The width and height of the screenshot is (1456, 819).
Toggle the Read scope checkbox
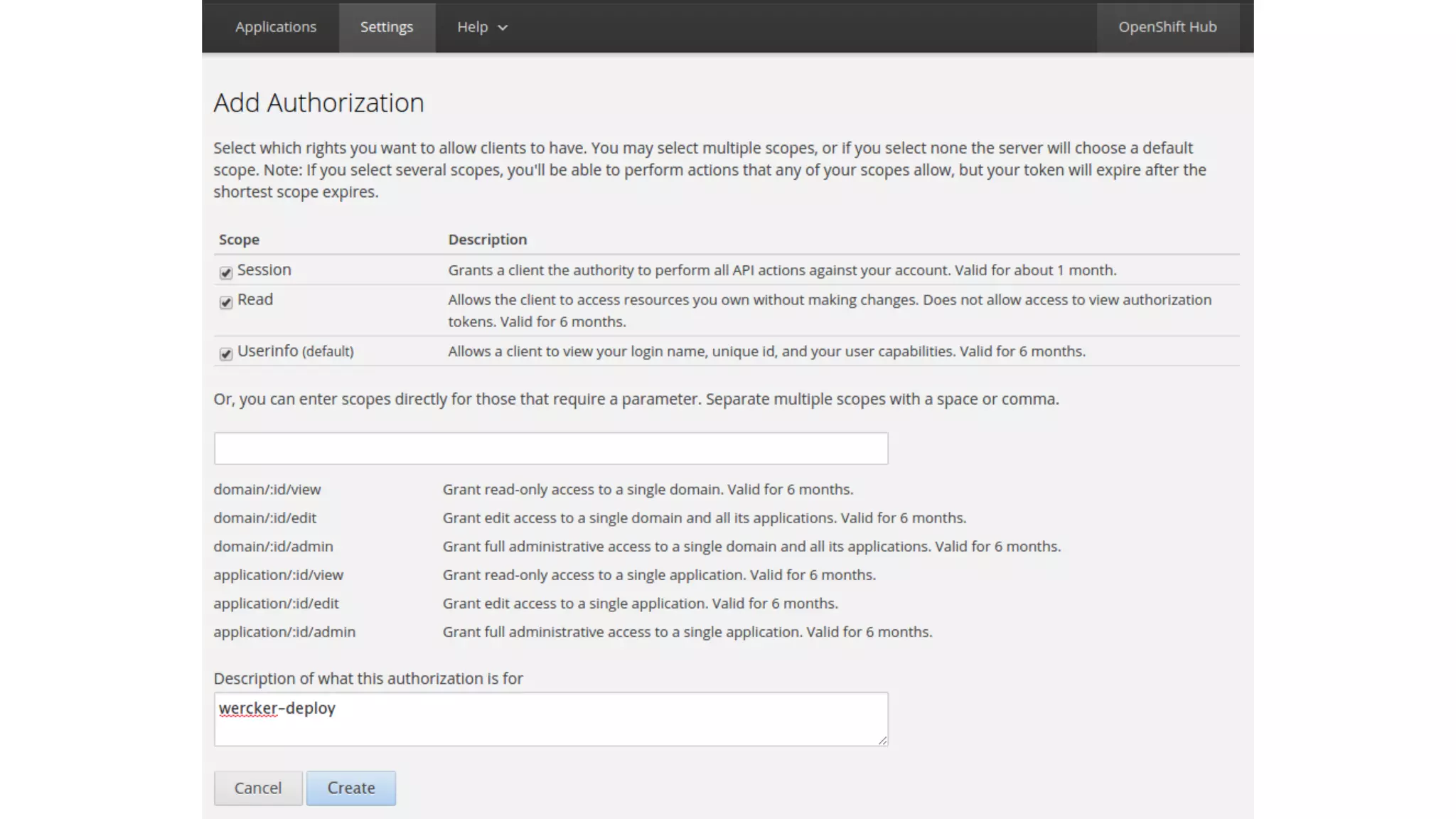225,302
